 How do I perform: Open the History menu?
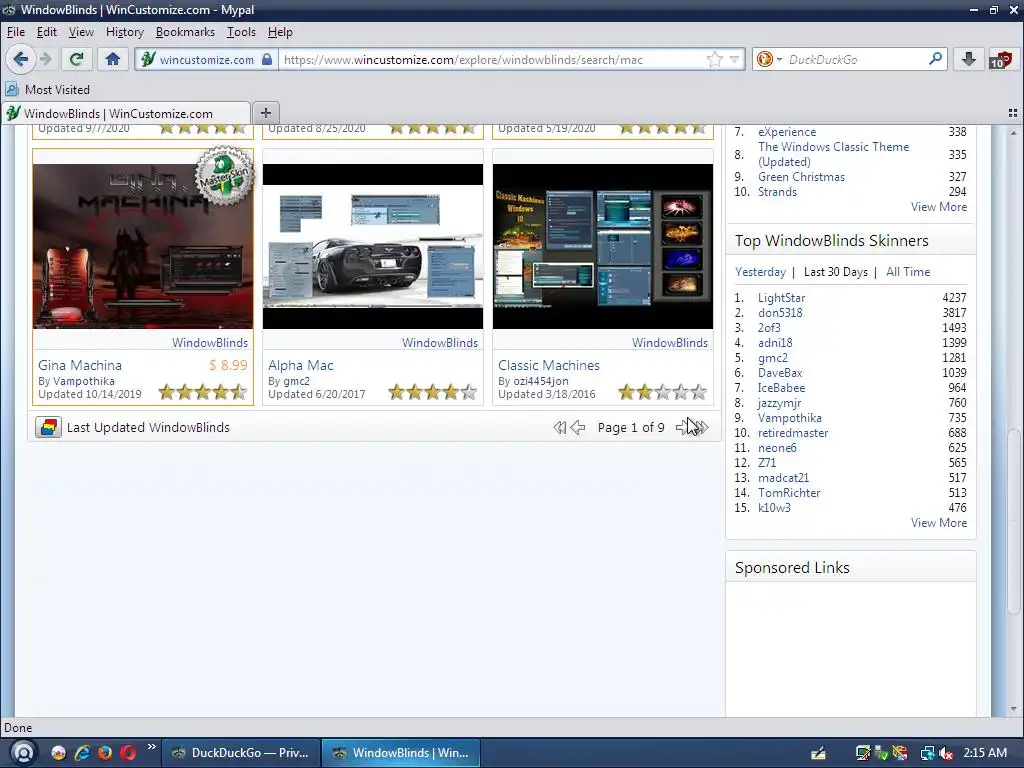[x=125, y=32]
